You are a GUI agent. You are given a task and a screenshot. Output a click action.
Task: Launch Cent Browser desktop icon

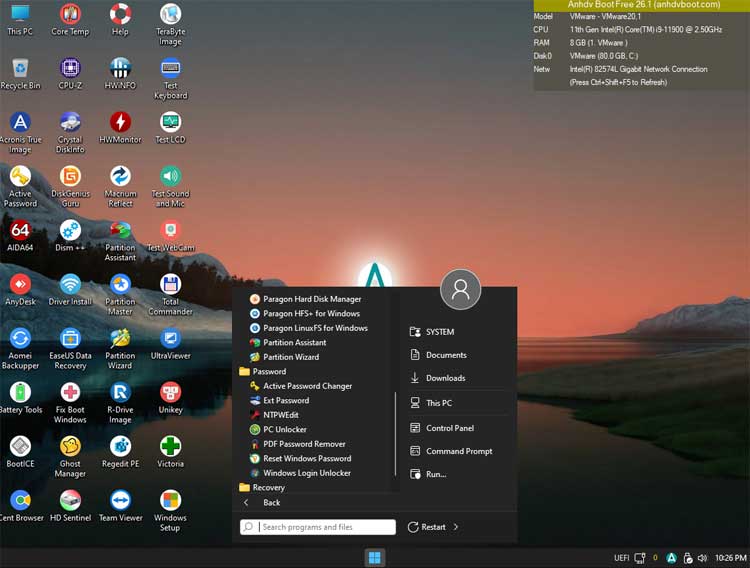click(20, 506)
